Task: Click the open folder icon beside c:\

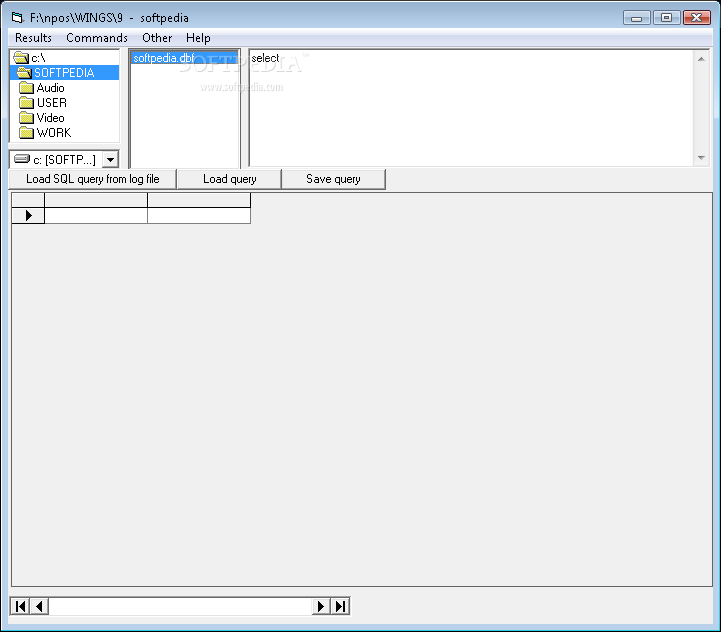Action: tap(21, 58)
